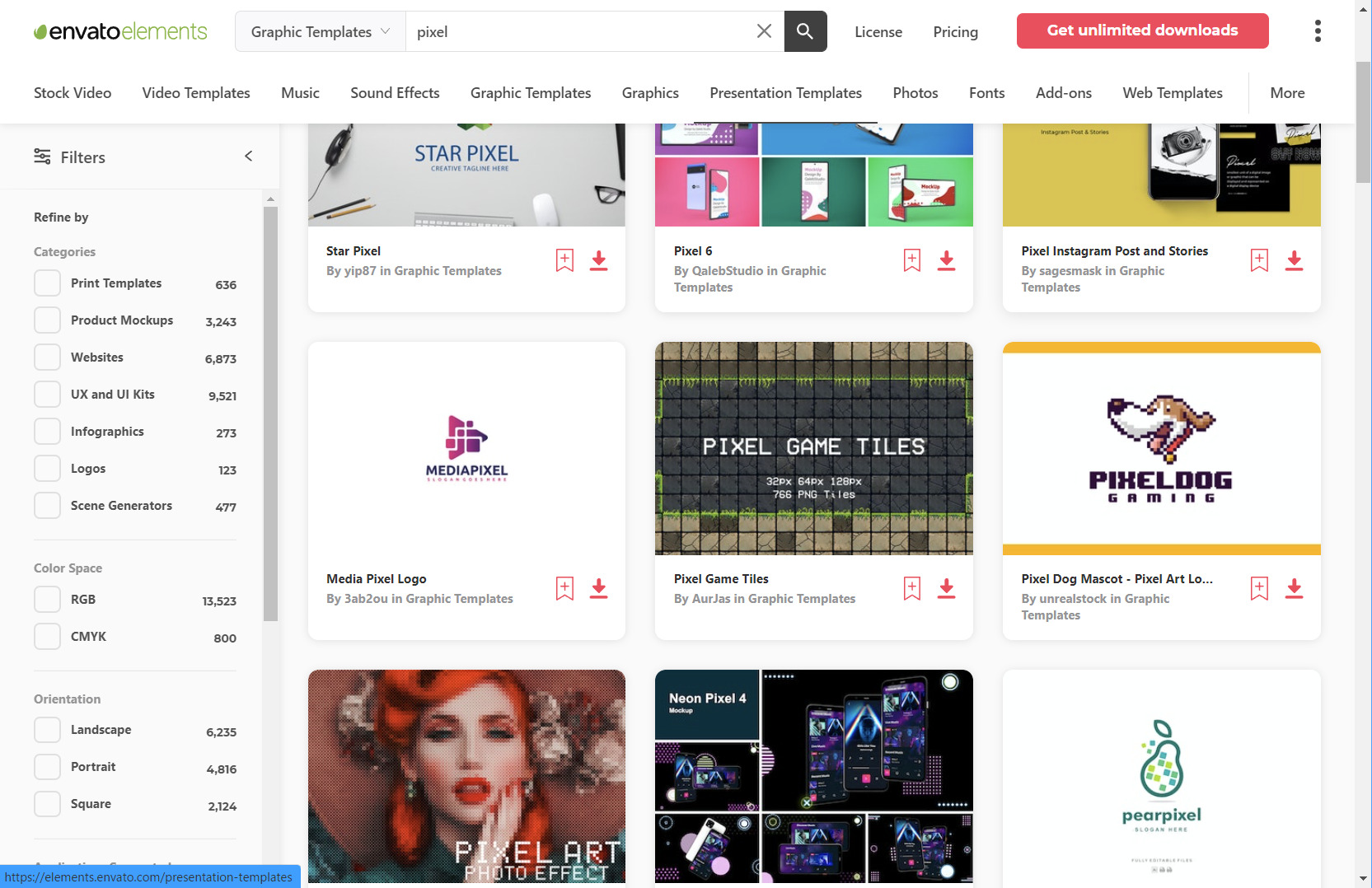The height and width of the screenshot is (888, 1372).
Task: Download the Star Pixel item
Action: click(x=599, y=260)
